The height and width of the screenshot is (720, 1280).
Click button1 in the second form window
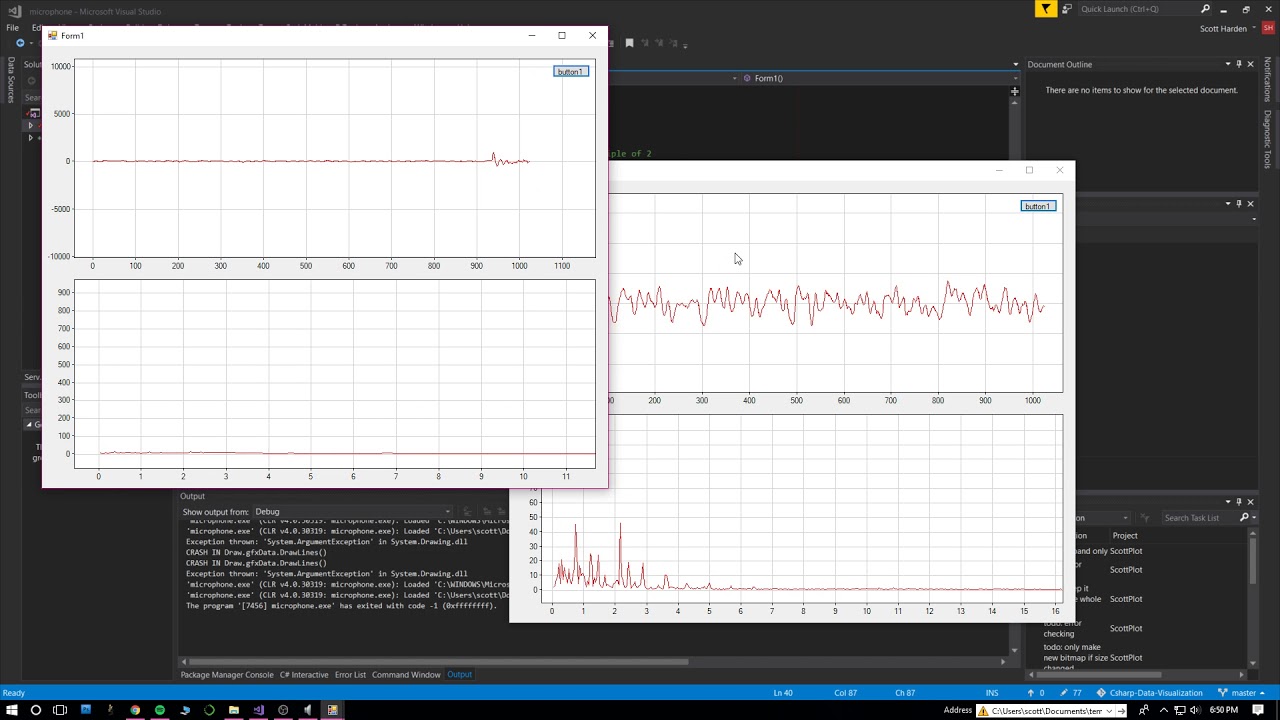[1037, 206]
